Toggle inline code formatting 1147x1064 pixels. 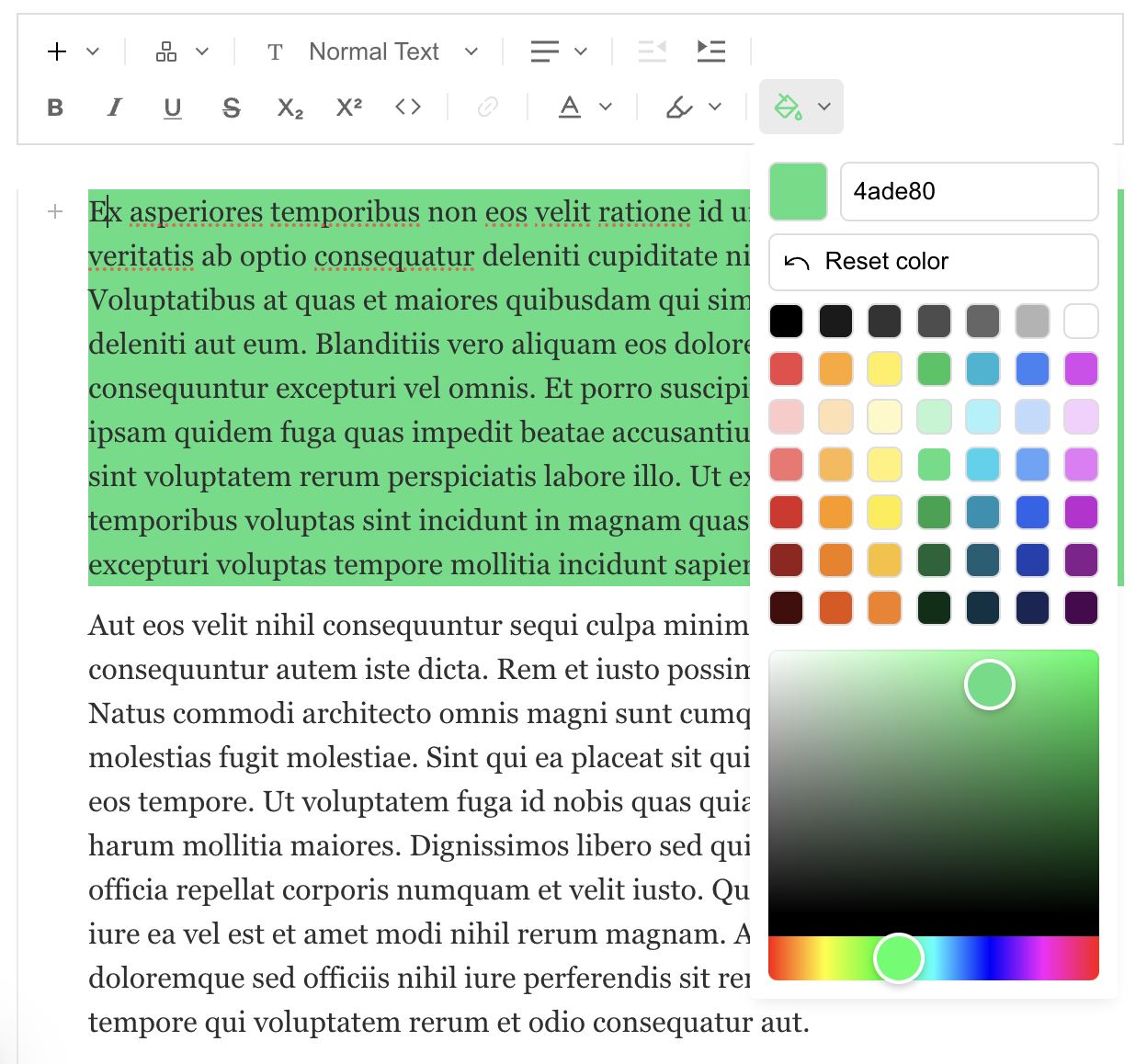[408, 108]
